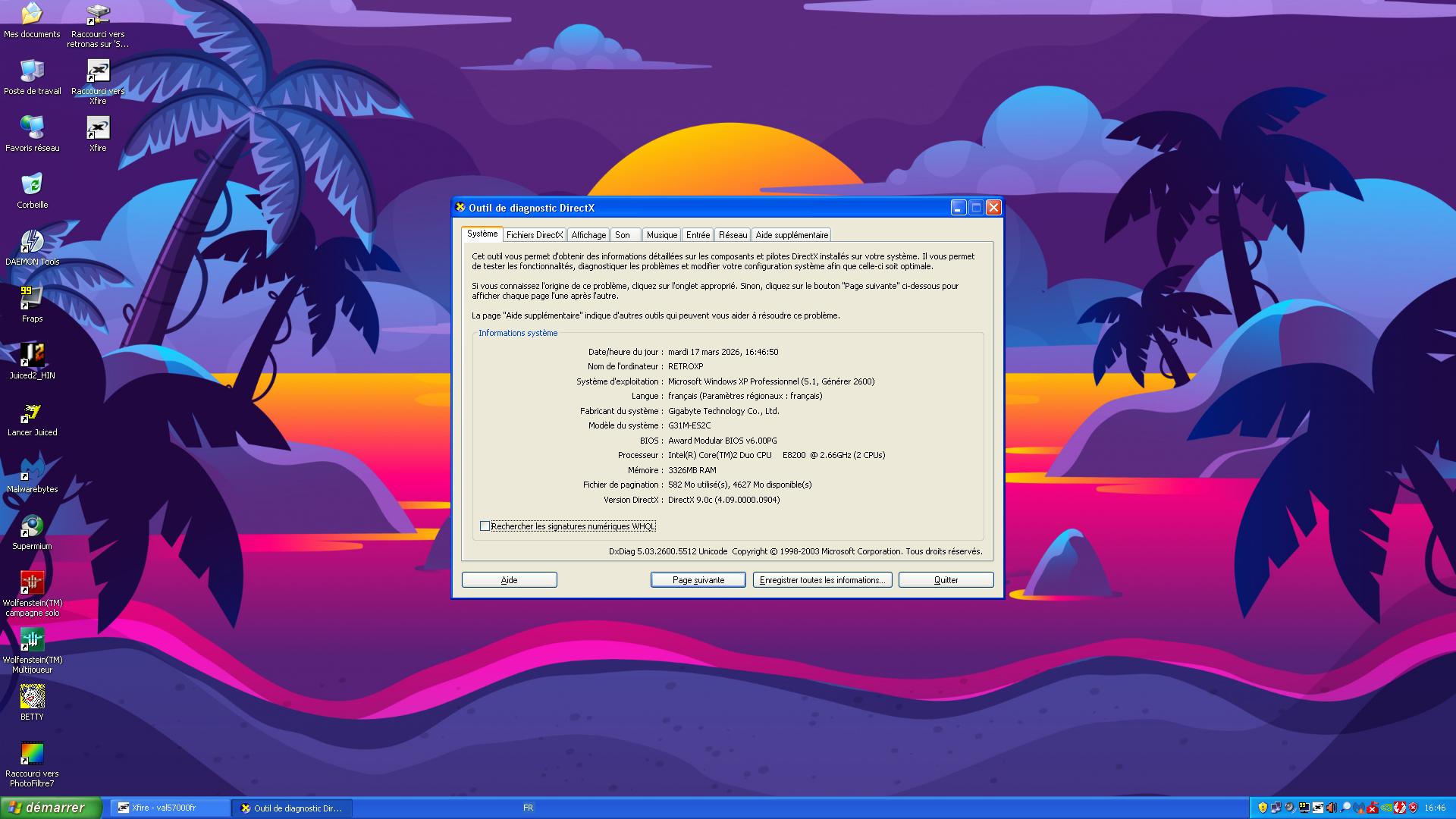Open the Malwarebytes desktop shortcut
Image resolution: width=1456 pixels, height=819 pixels.
pyautogui.click(x=32, y=470)
